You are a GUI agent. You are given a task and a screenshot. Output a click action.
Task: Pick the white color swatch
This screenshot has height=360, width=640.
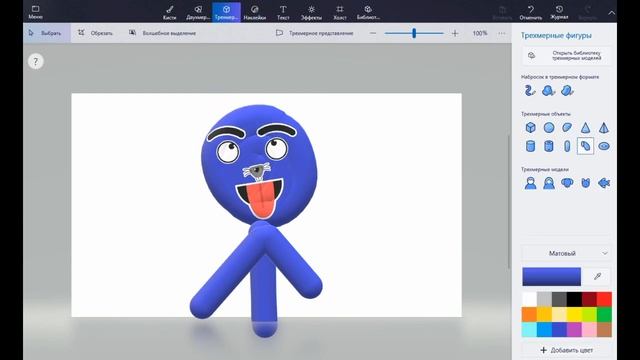click(529, 299)
